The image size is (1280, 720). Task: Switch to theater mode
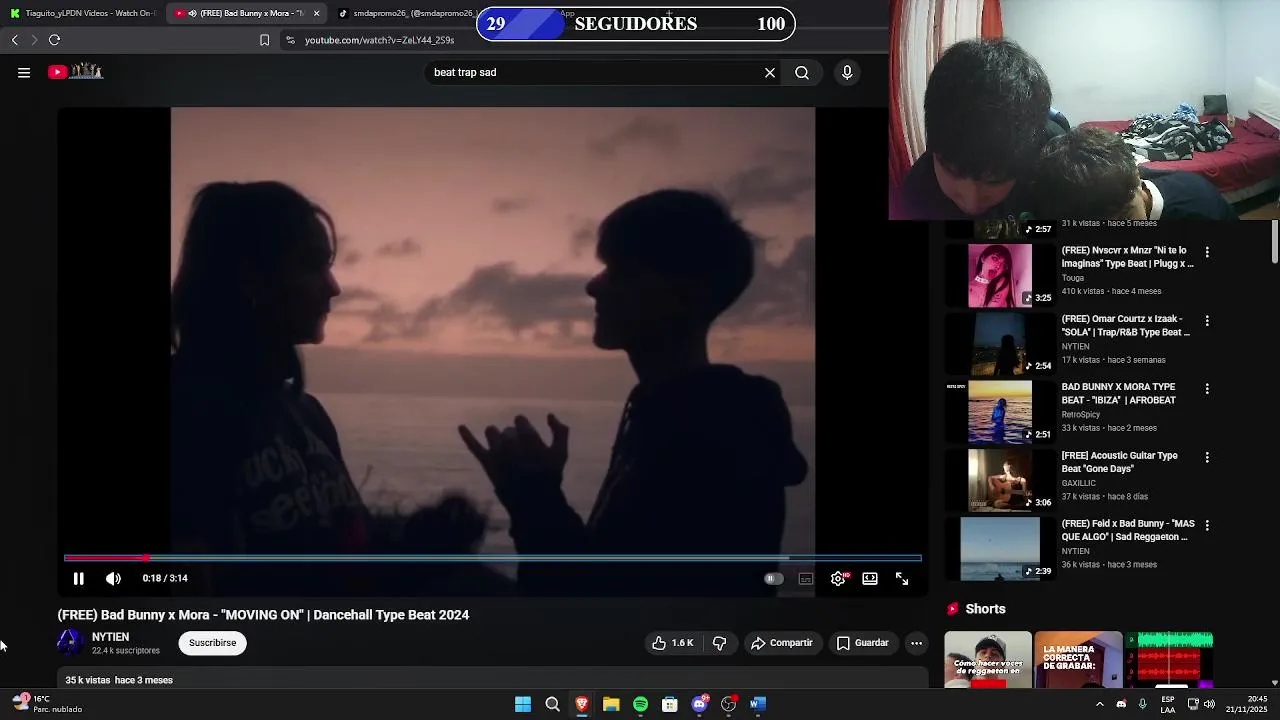coord(870,578)
